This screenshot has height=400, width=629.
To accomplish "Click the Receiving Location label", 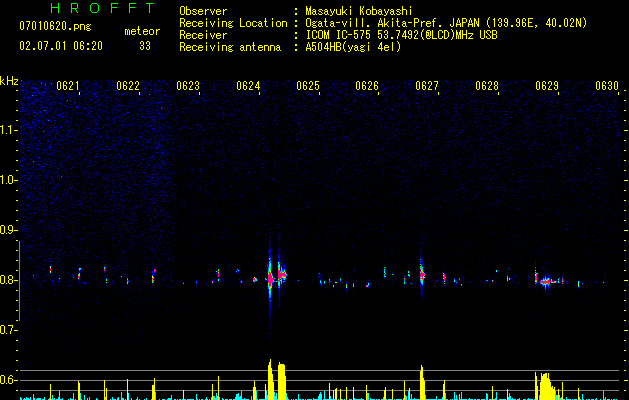I will [x=233, y=23].
